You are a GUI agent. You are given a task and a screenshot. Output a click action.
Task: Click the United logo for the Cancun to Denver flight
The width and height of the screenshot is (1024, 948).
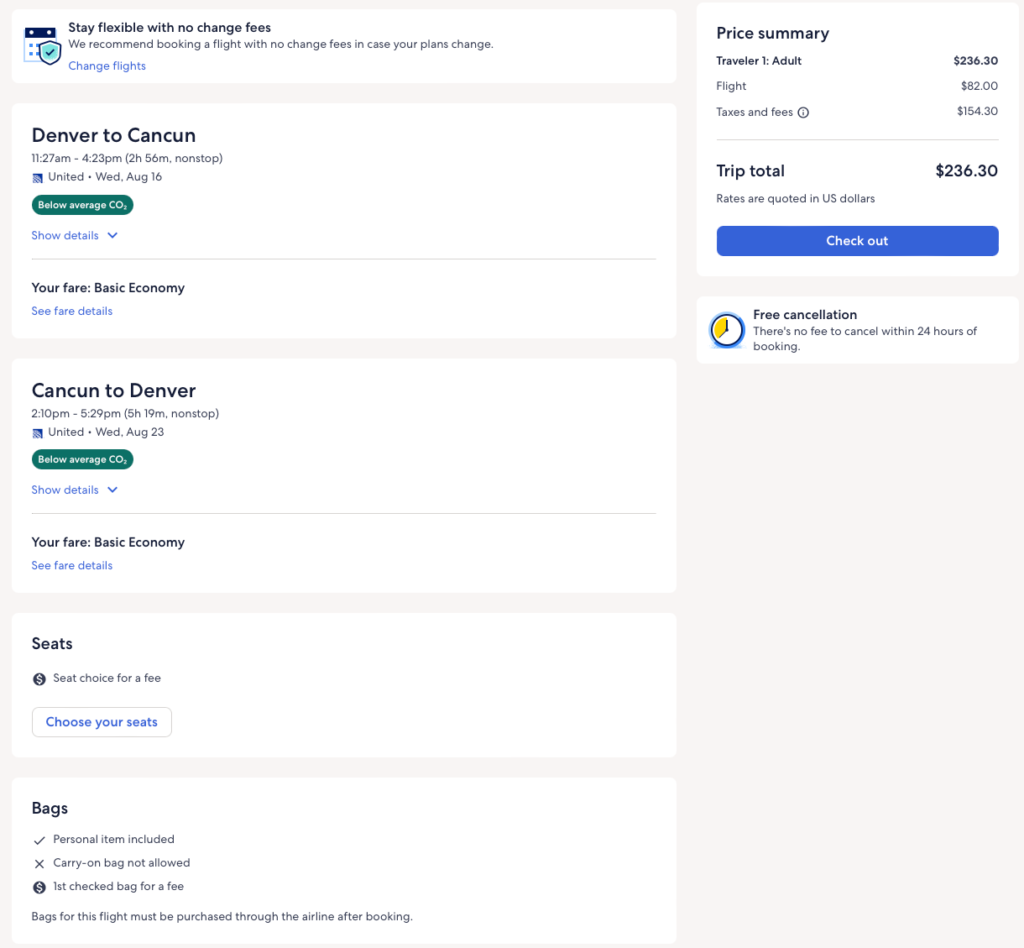click(38, 433)
